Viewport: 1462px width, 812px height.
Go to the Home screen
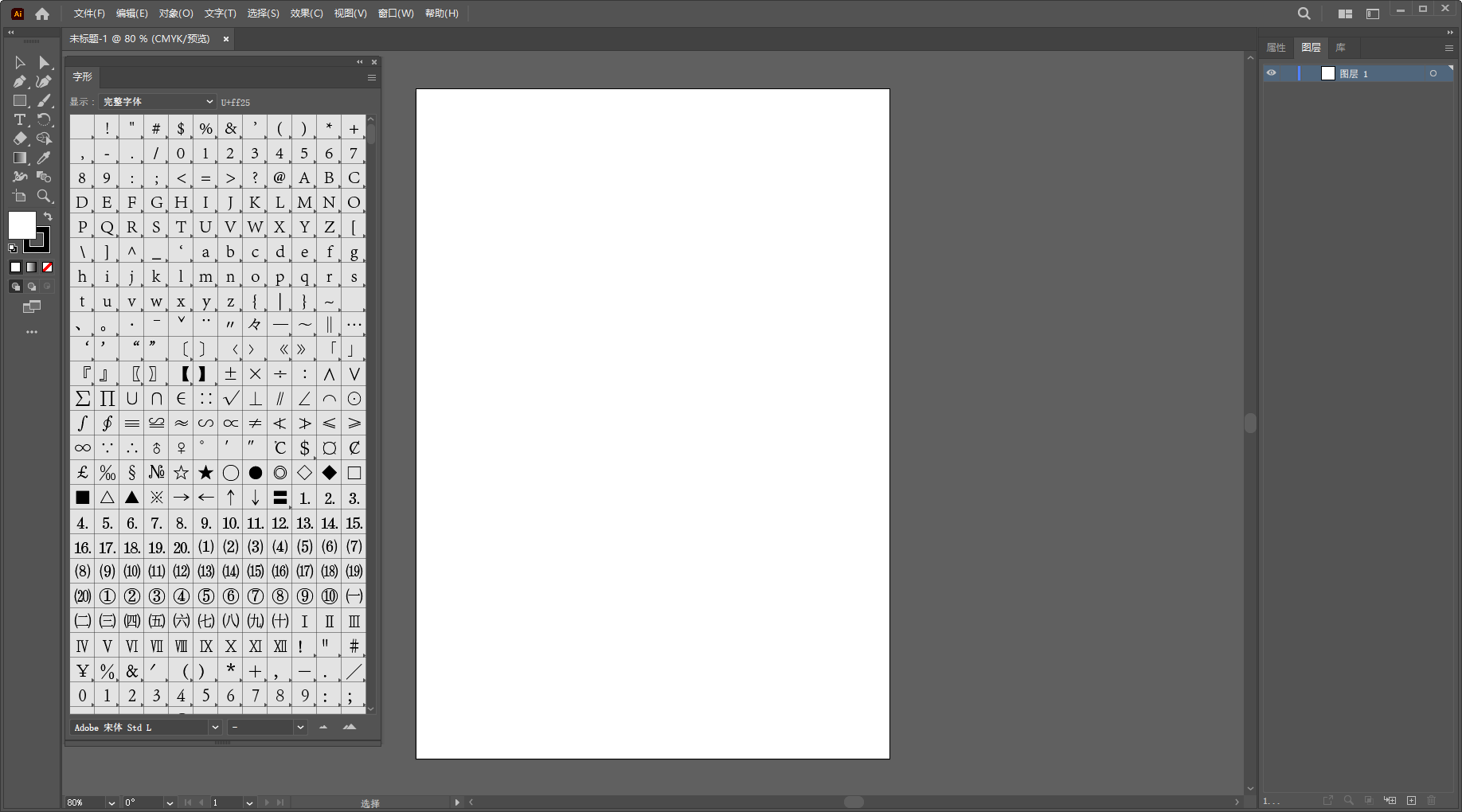[x=42, y=14]
